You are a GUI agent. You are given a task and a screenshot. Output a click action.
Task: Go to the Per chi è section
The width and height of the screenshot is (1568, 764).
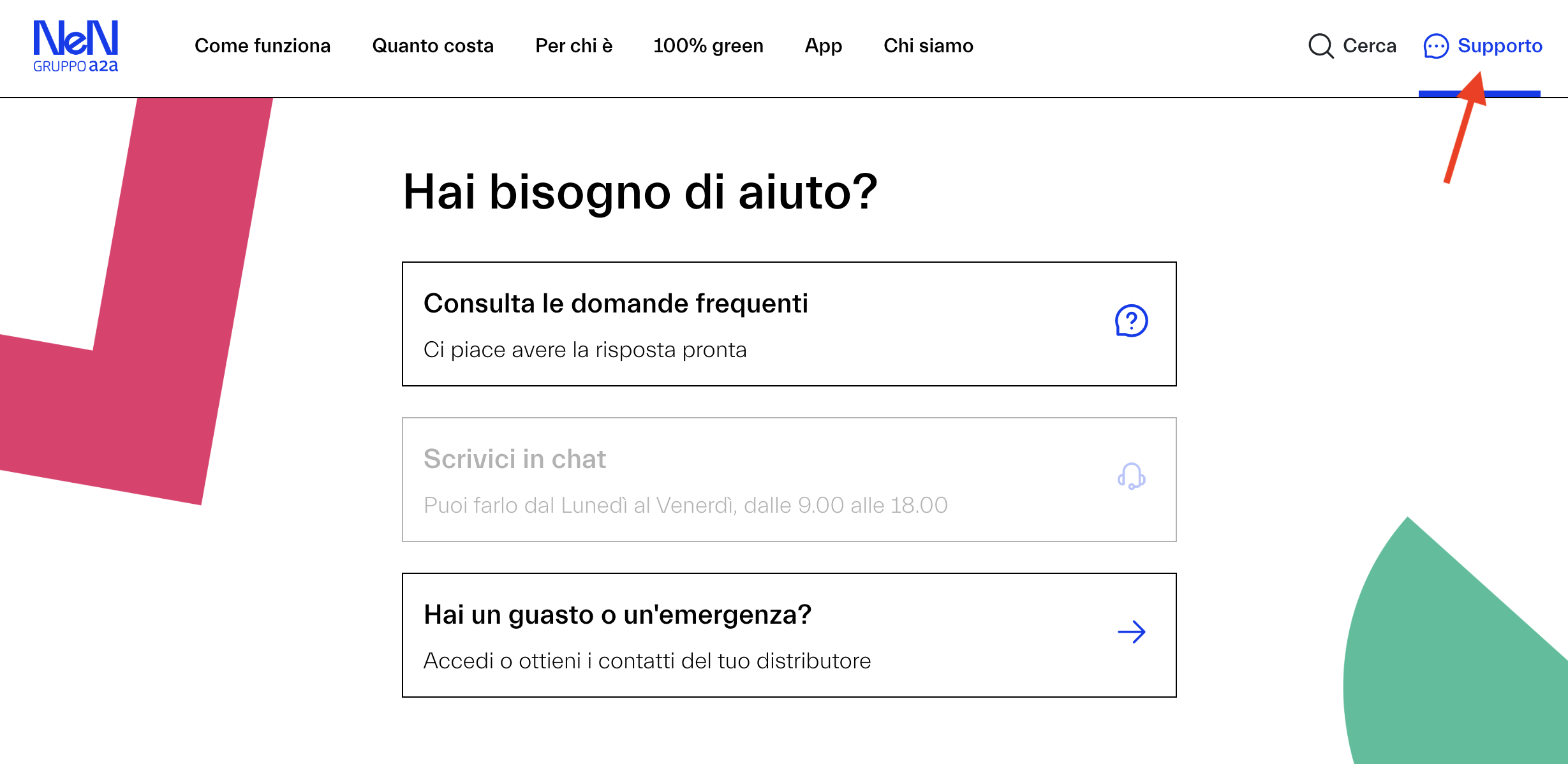pyautogui.click(x=573, y=46)
